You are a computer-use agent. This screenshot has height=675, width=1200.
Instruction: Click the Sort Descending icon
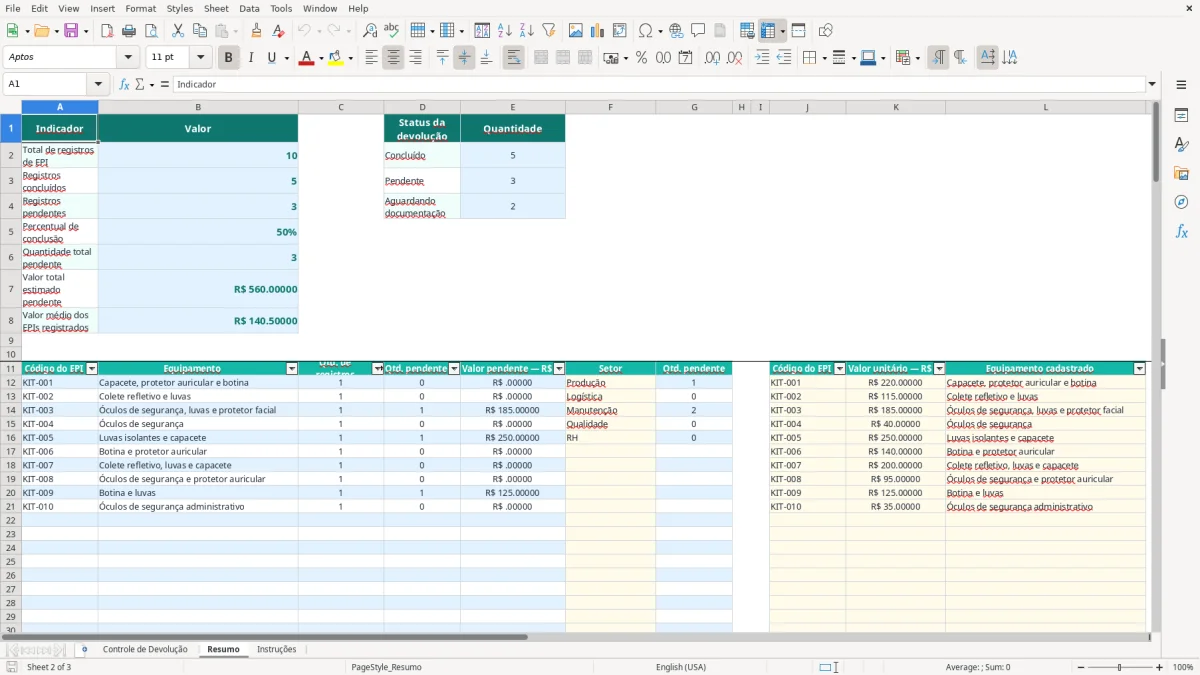tap(526, 31)
